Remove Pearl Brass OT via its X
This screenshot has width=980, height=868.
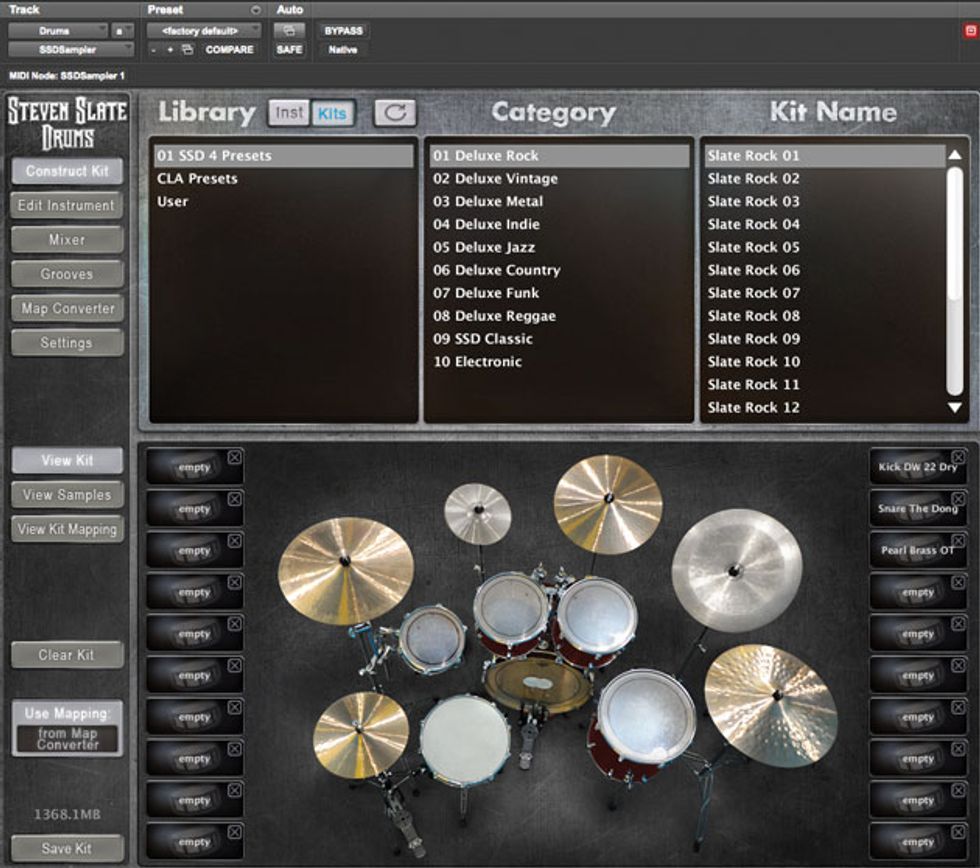pos(958,541)
